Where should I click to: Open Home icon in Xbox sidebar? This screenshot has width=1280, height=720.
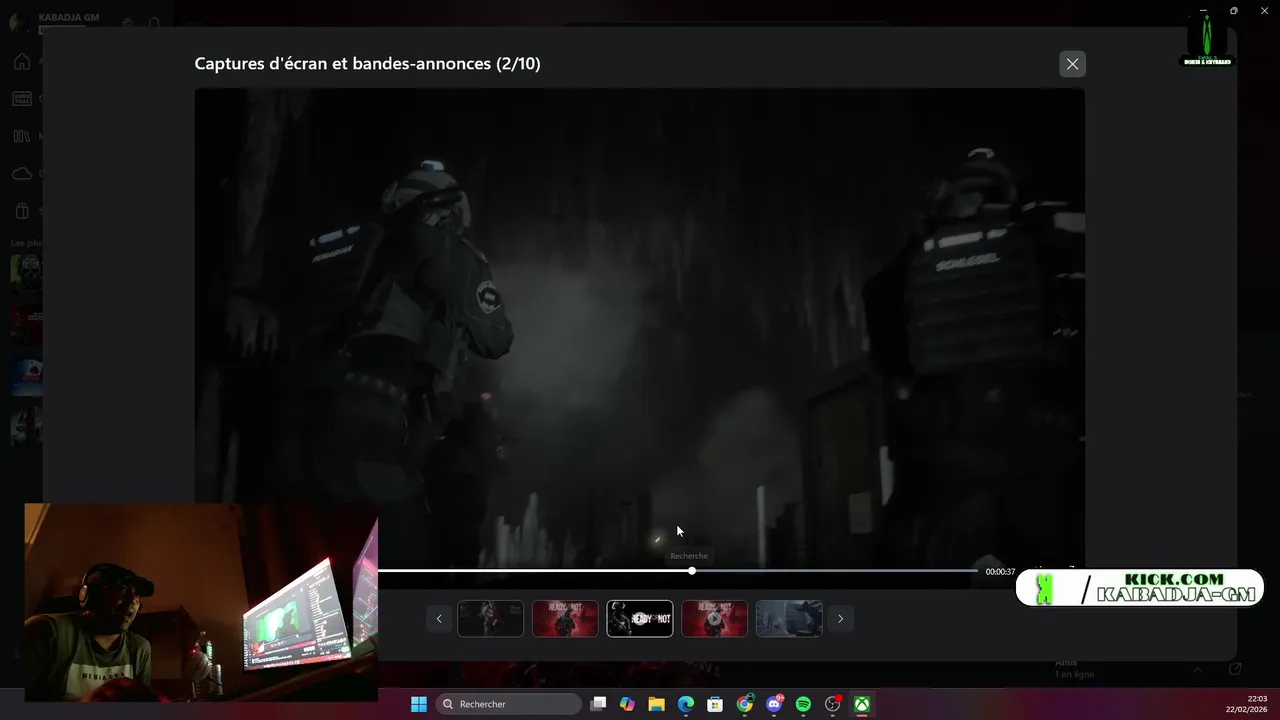click(x=22, y=62)
